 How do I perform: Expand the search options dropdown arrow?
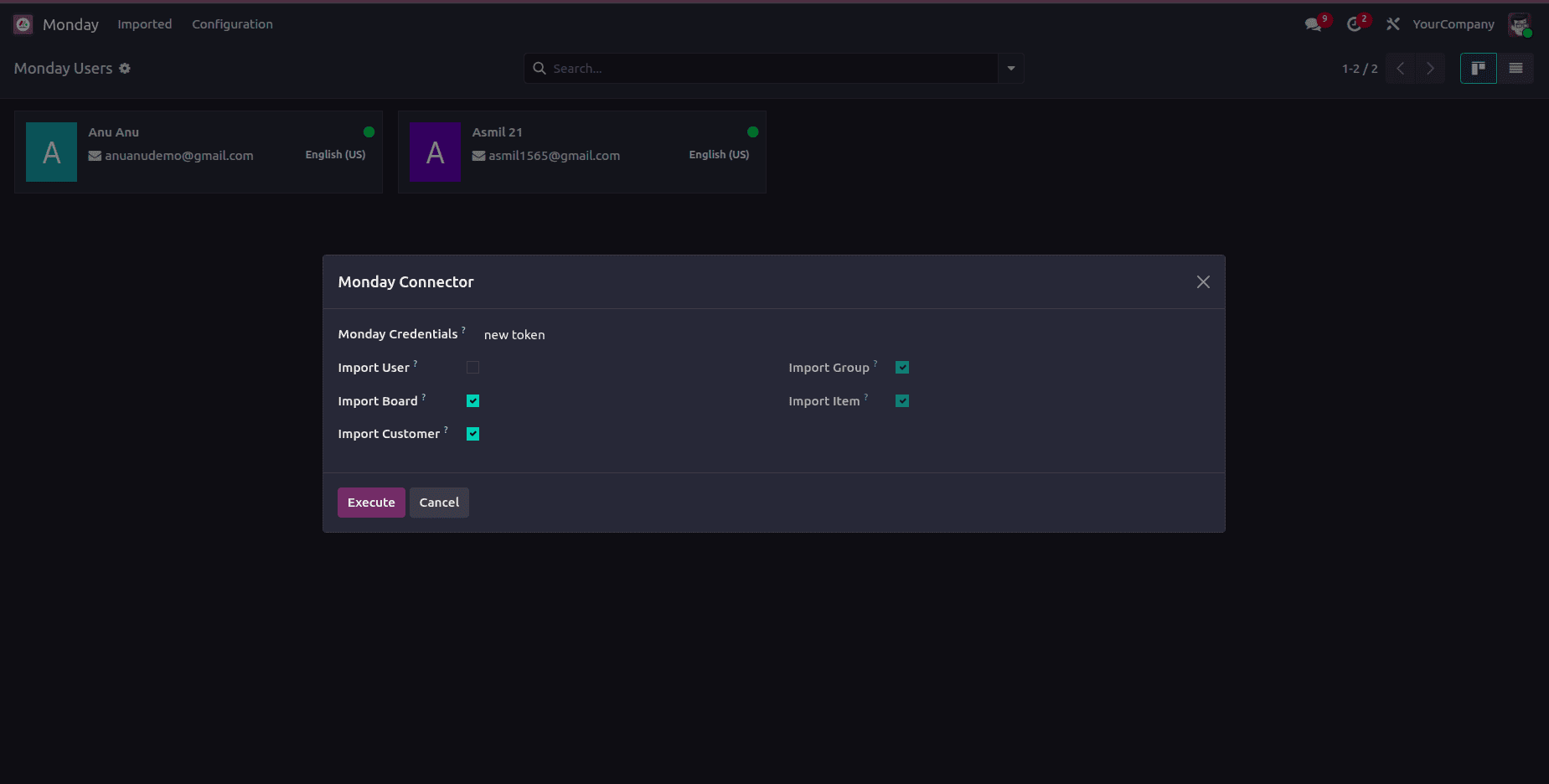pos(1011,69)
